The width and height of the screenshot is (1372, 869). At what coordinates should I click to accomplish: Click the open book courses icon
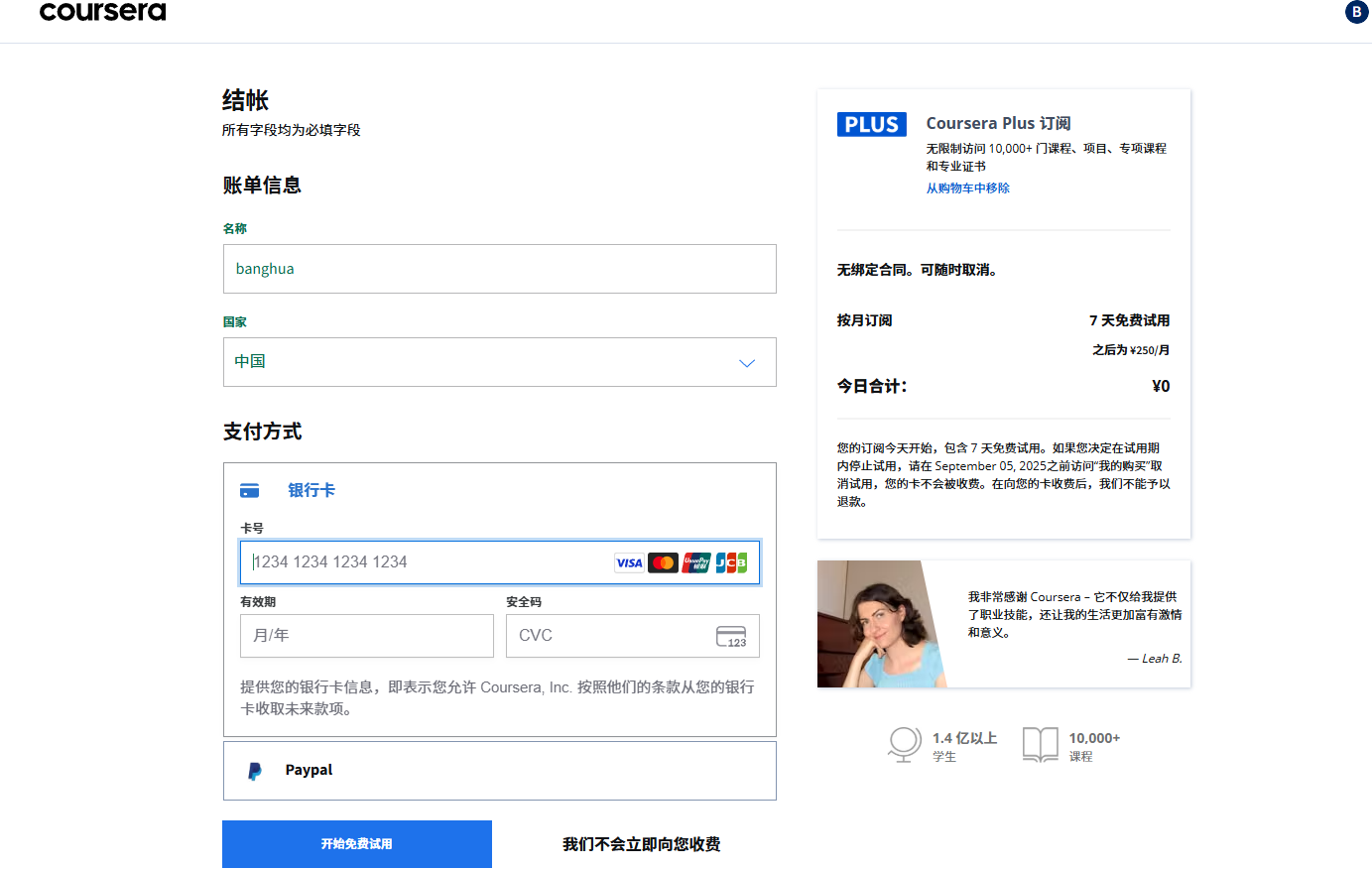[1041, 744]
